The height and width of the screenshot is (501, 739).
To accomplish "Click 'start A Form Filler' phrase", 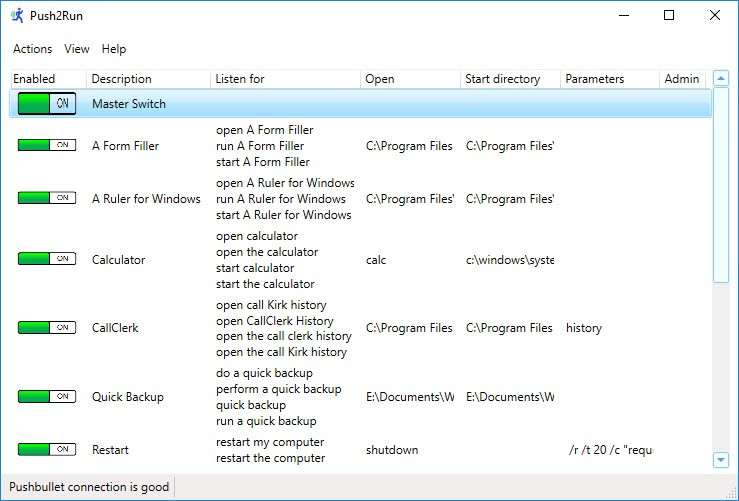I will coord(263,162).
